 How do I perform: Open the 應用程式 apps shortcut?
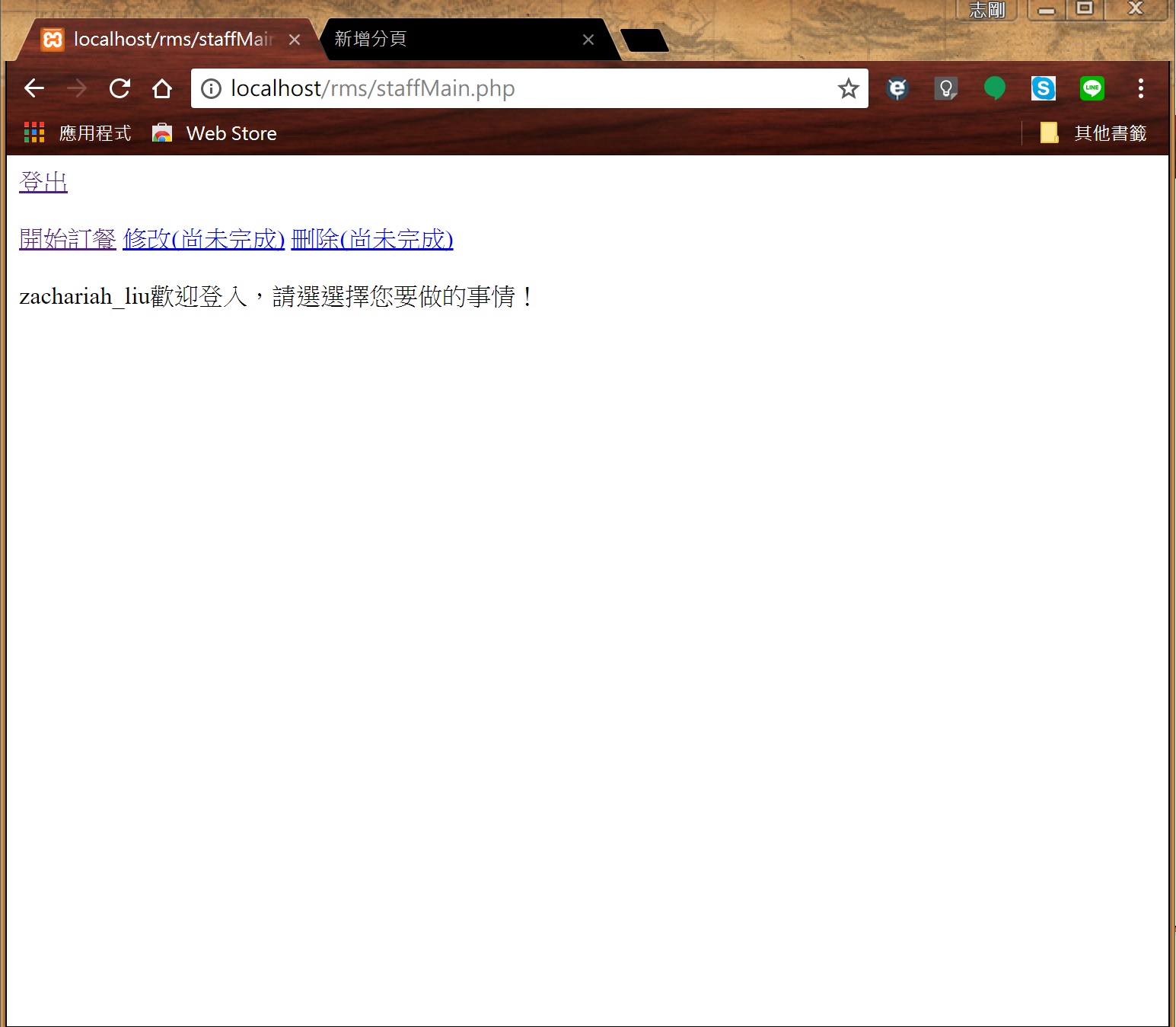(78, 133)
